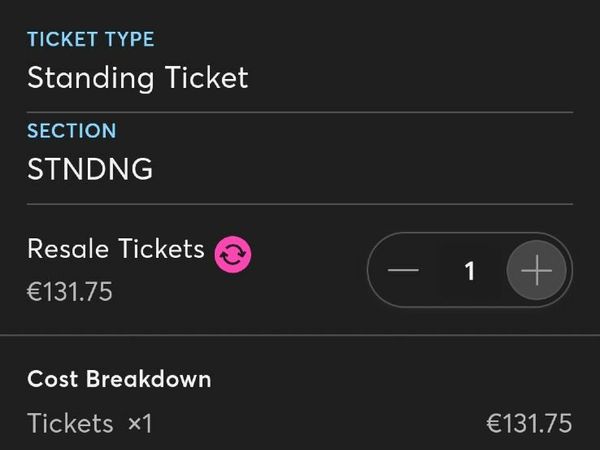600x450 pixels.
Task: Tap the €131.75 resale price text
Action: (x=70, y=292)
